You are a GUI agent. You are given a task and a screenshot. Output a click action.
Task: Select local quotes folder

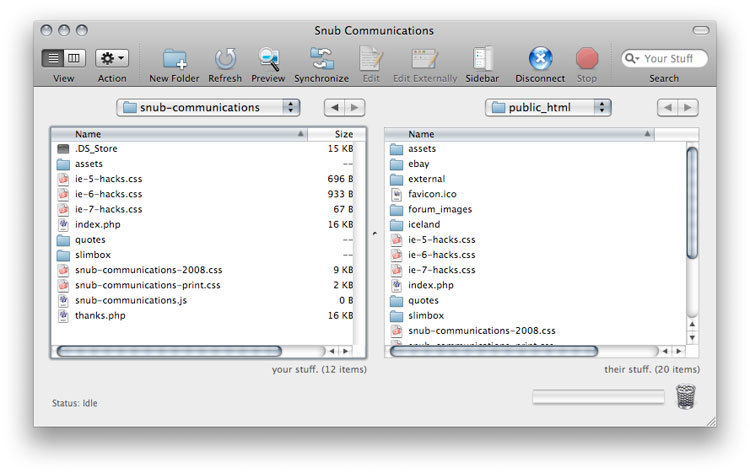(x=90, y=240)
